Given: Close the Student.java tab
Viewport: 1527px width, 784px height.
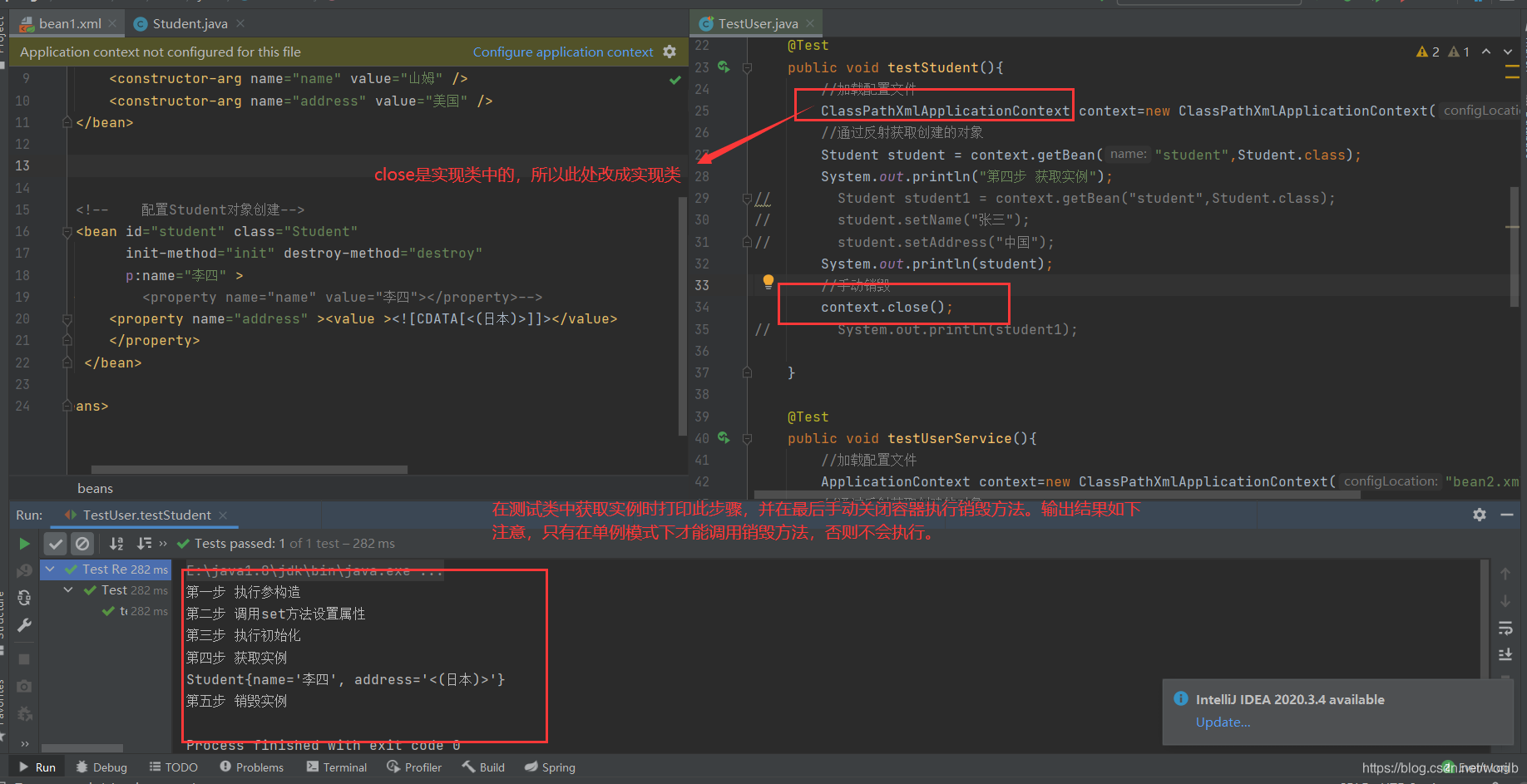Looking at the screenshot, I should click(x=240, y=23).
